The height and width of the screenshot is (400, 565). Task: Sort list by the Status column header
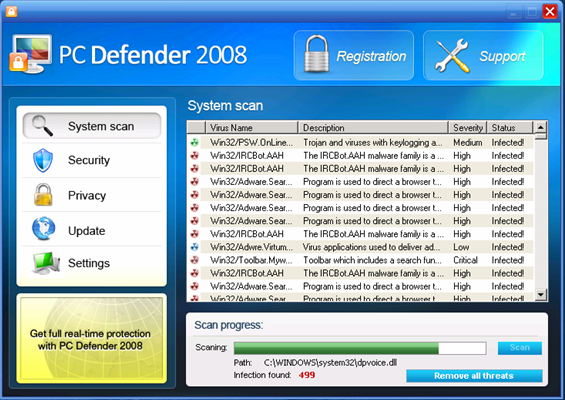pyautogui.click(x=510, y=128)
